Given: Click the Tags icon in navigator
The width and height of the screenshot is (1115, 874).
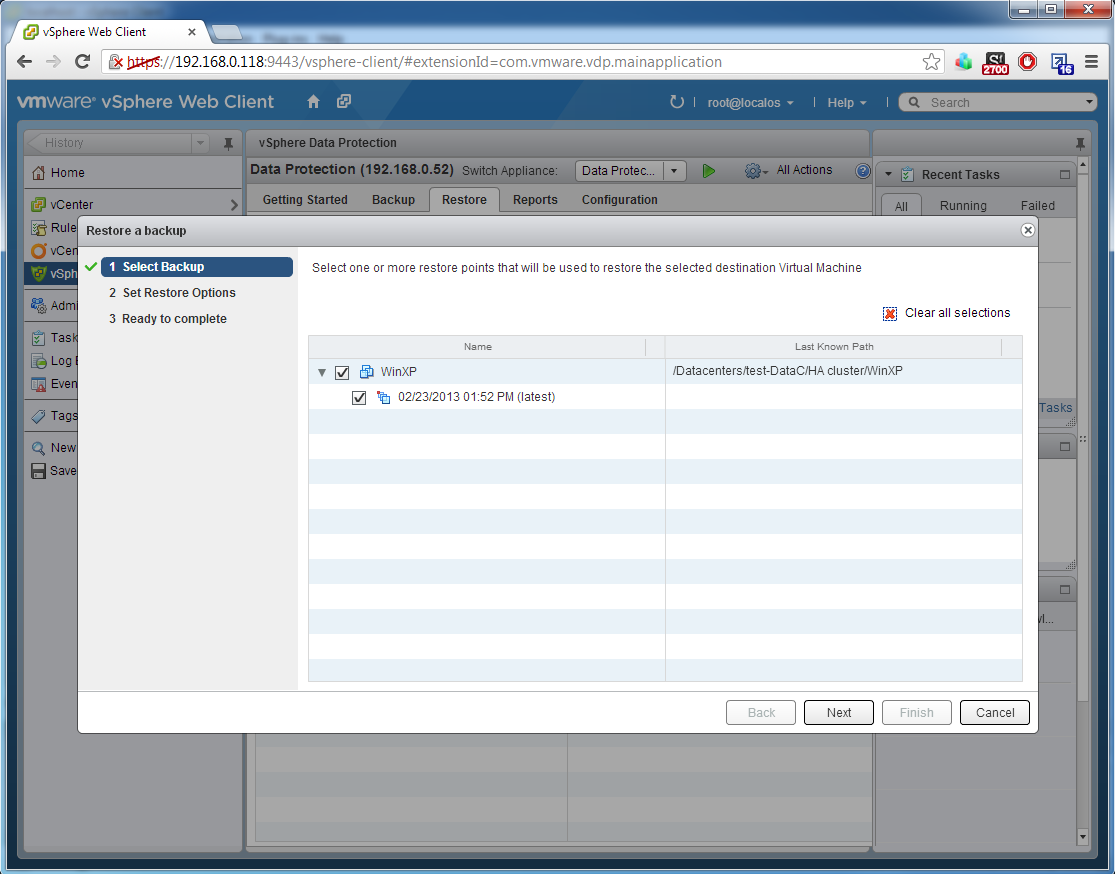Looking at the screenshot, I should (x=38, y=416).
